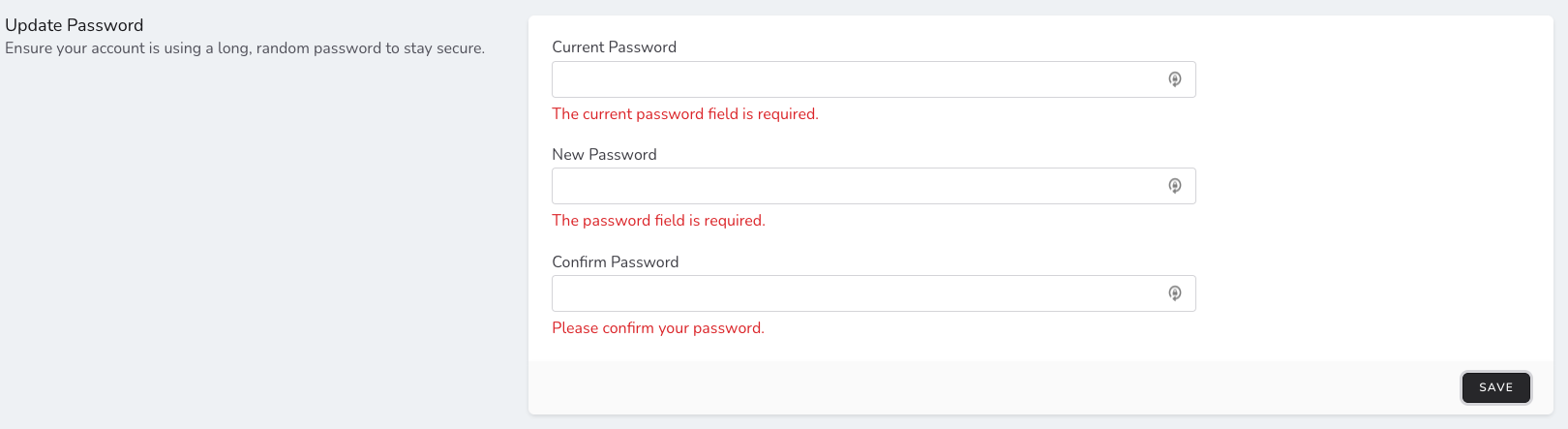The width and height of the screenshot is (1568, 429).
Task: Click the 'Ensure your account' description text
Action: pos(244,48)
